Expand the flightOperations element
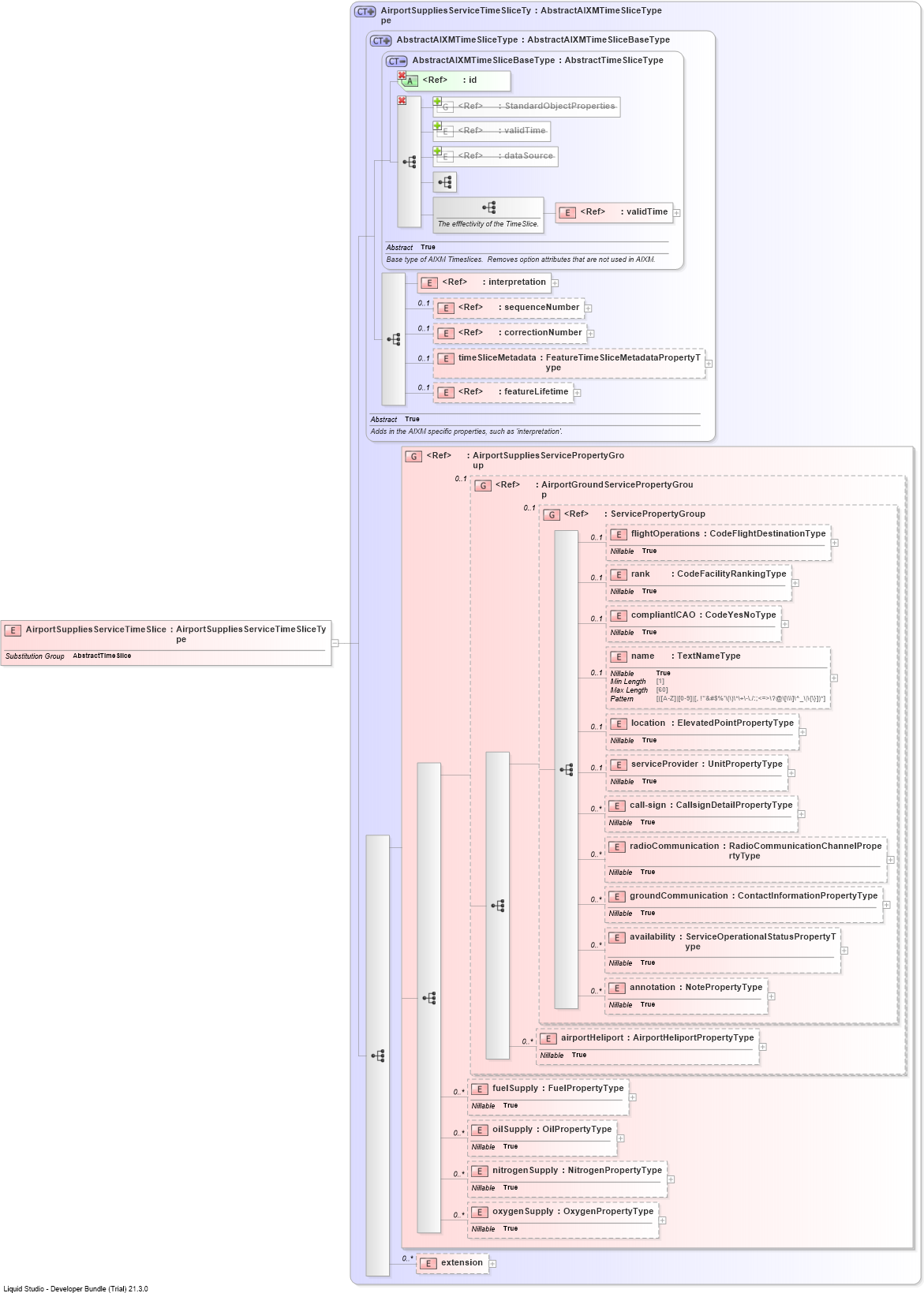 click(x=834, y=542)
